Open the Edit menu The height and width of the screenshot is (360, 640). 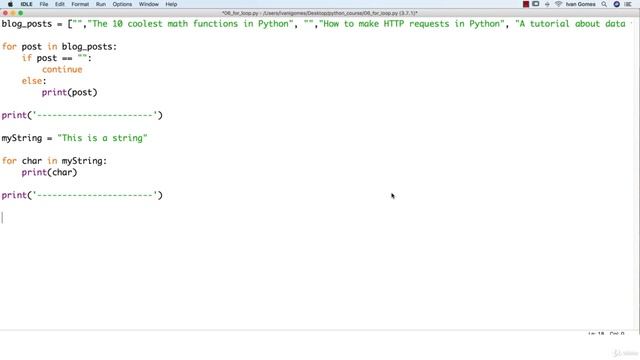(60, 4)
